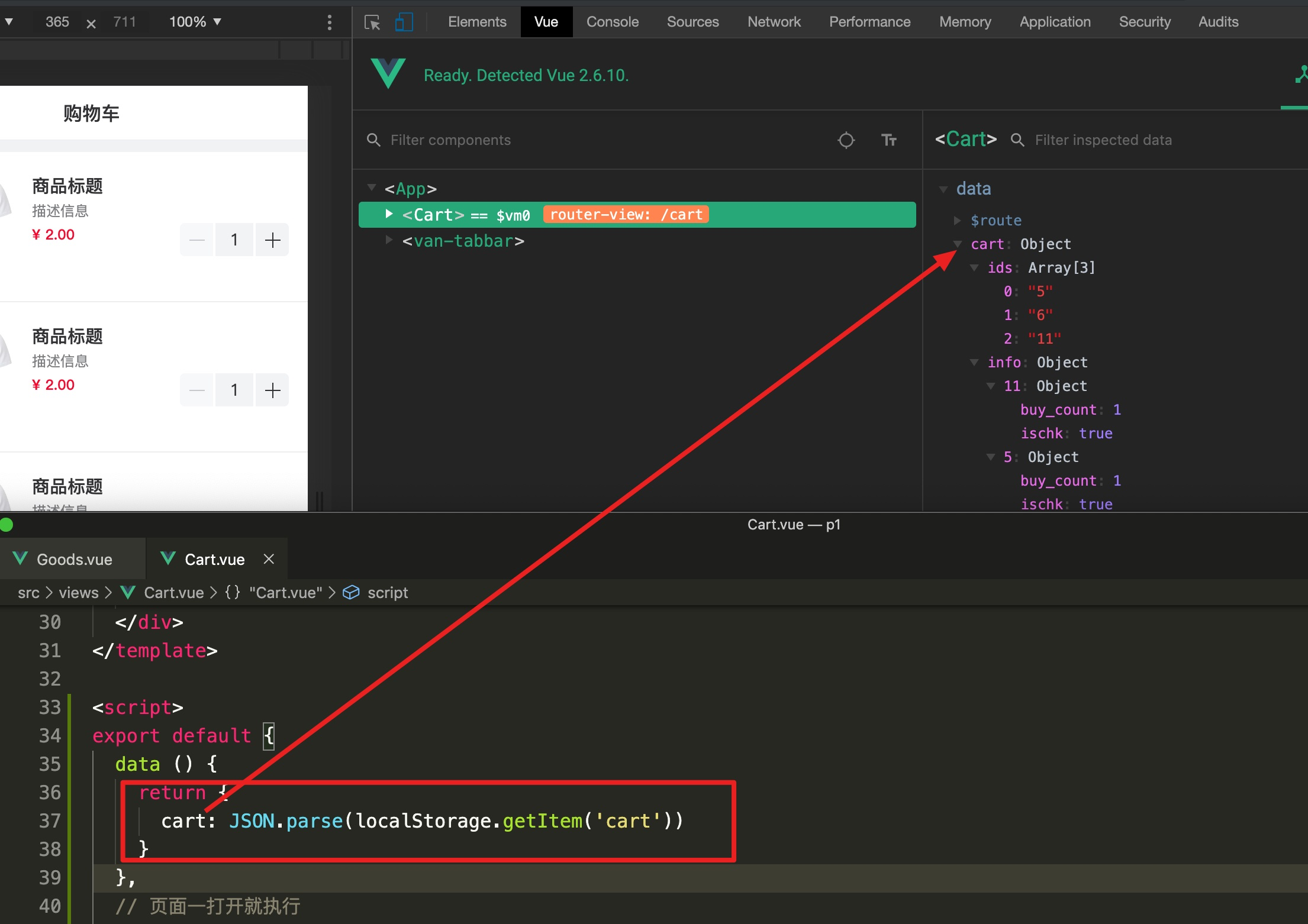Toggle the format component names icon
The width and height of the screenshot is (1308, 924).
888,140
